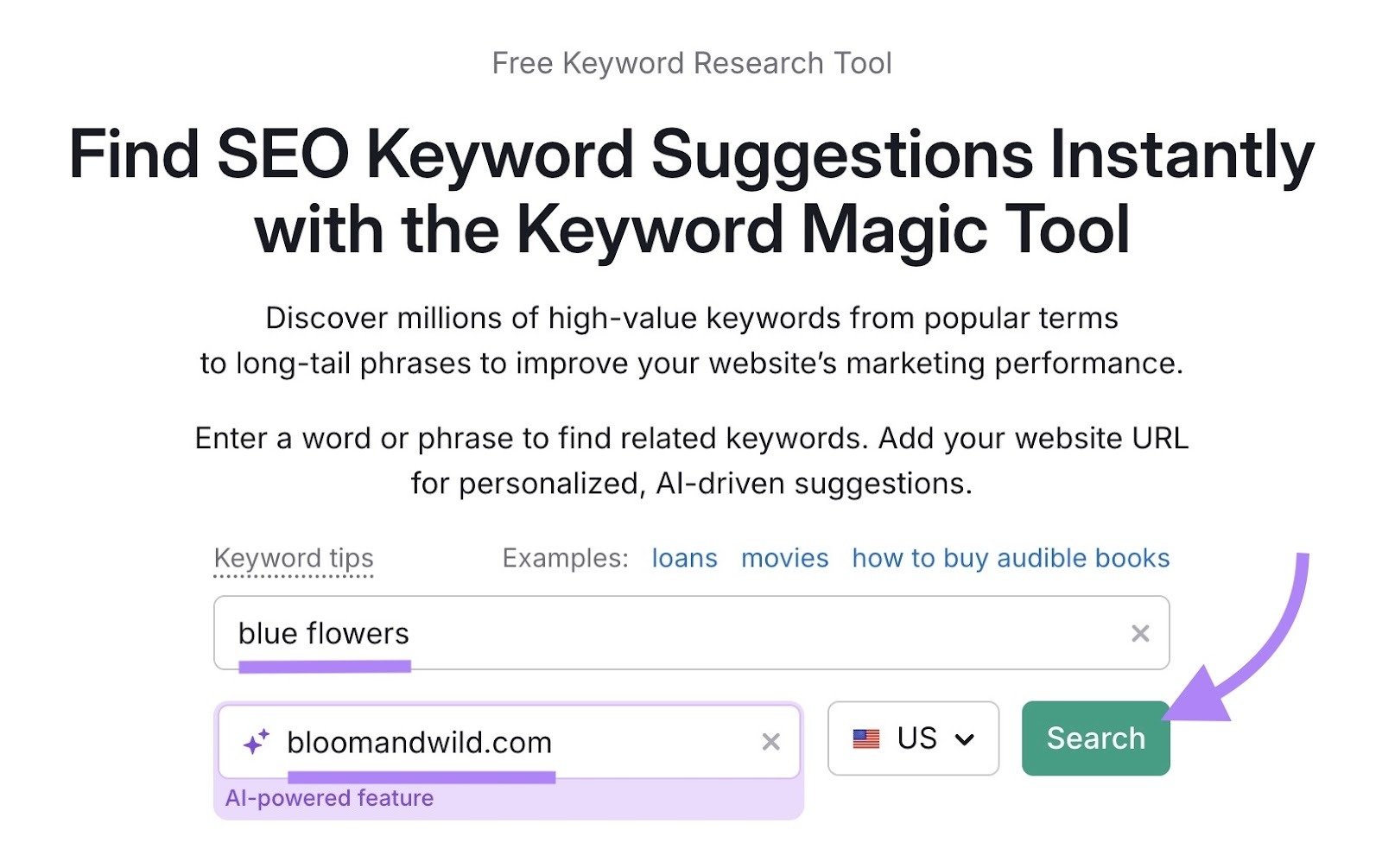Click the Search button

pyautogui.click(x=1095, y=738)
